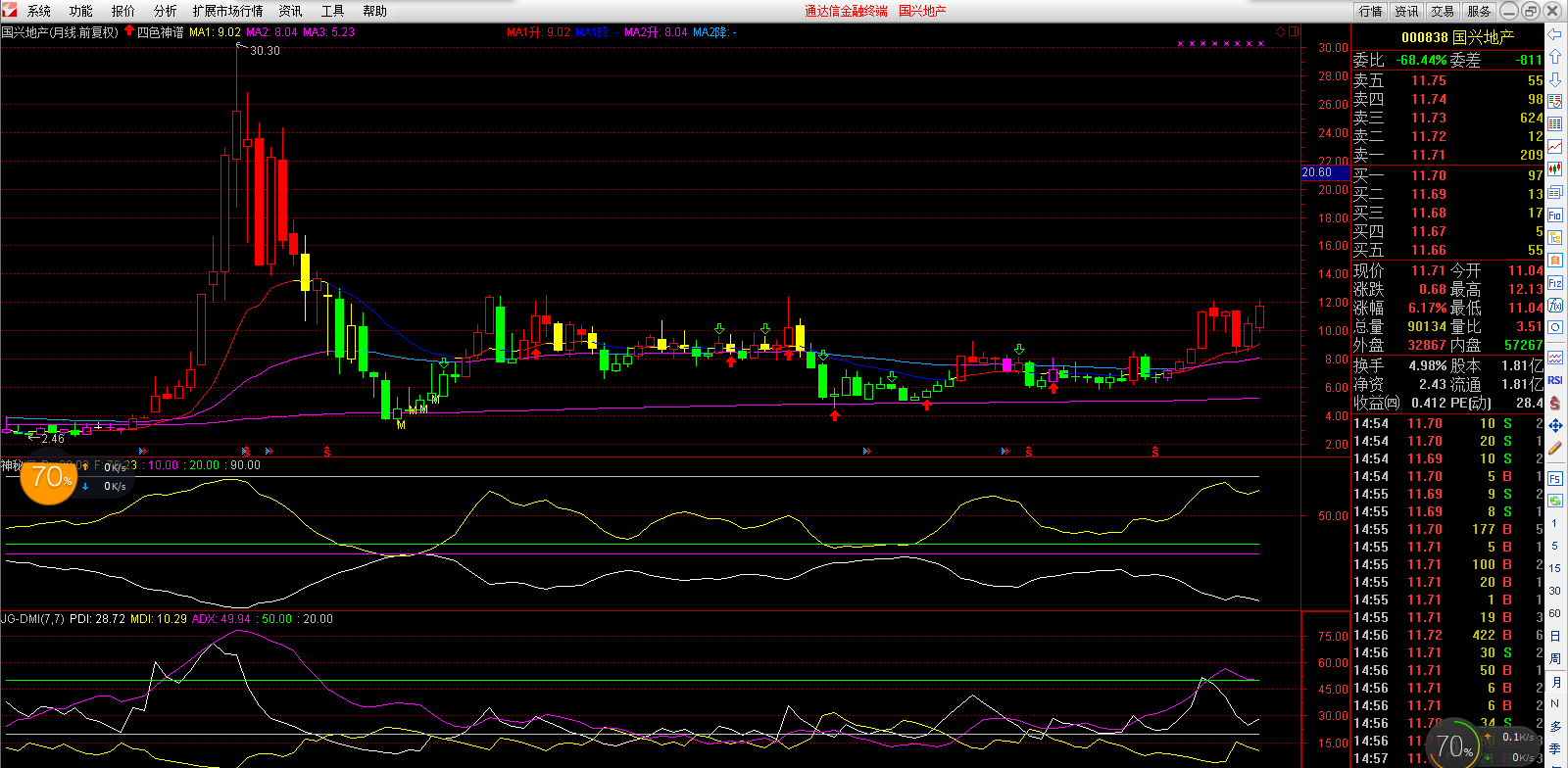Click the 14:56 11.72 422 B trade row
The image size is (1568, 768).
click(x=1448, y=635)
